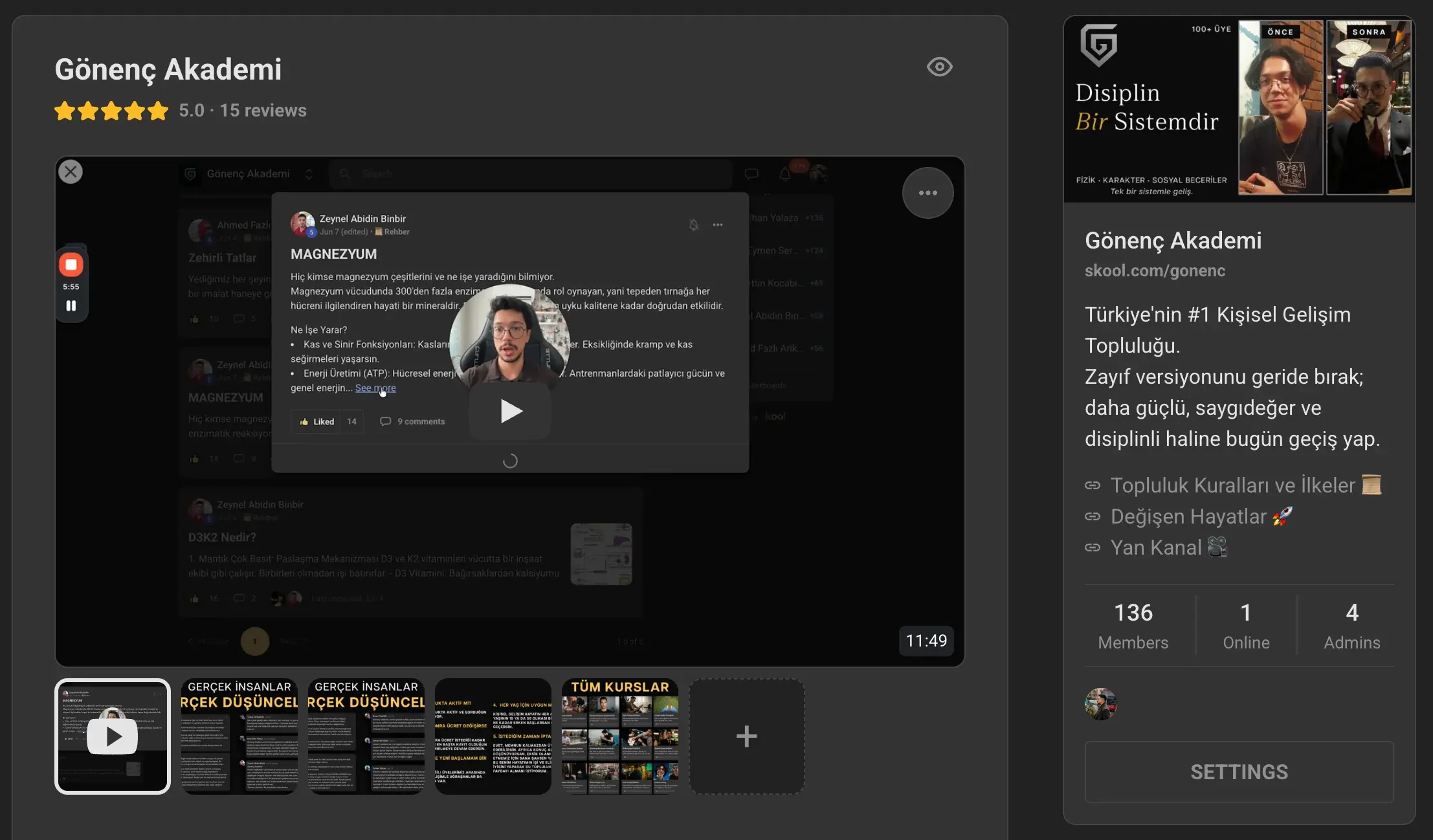Click Zeynel Abidin Binbir's post avatar
Viewport: 1433px width, 840px height.
302,224
